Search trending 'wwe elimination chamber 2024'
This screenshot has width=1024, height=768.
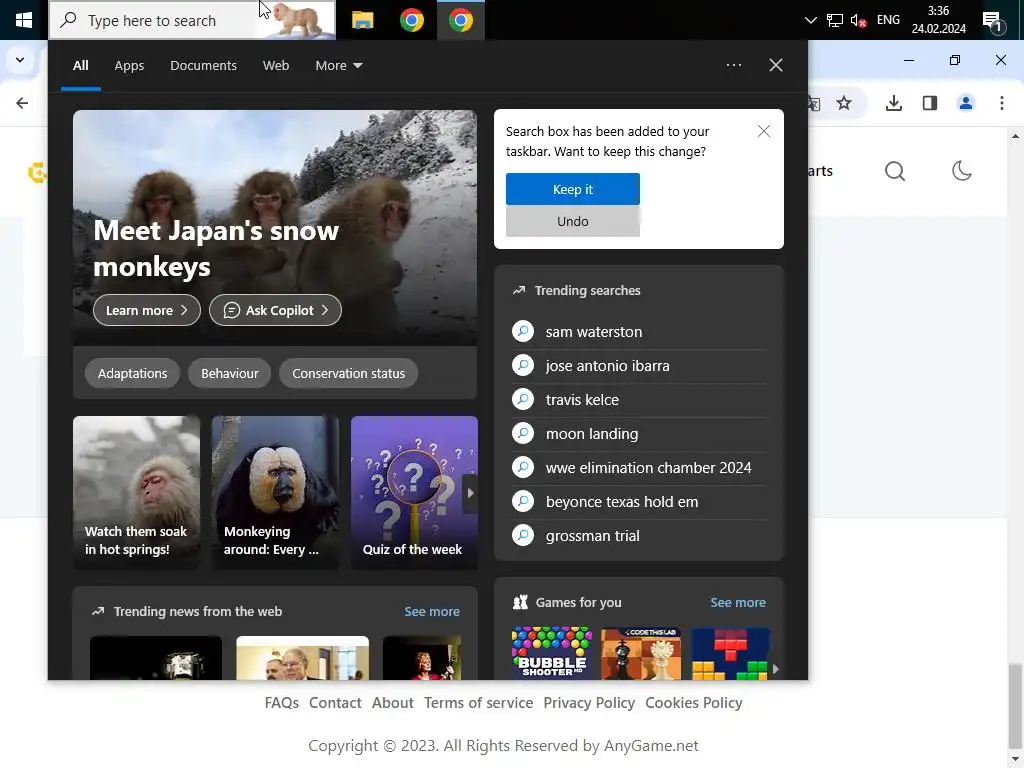(639, 468)
